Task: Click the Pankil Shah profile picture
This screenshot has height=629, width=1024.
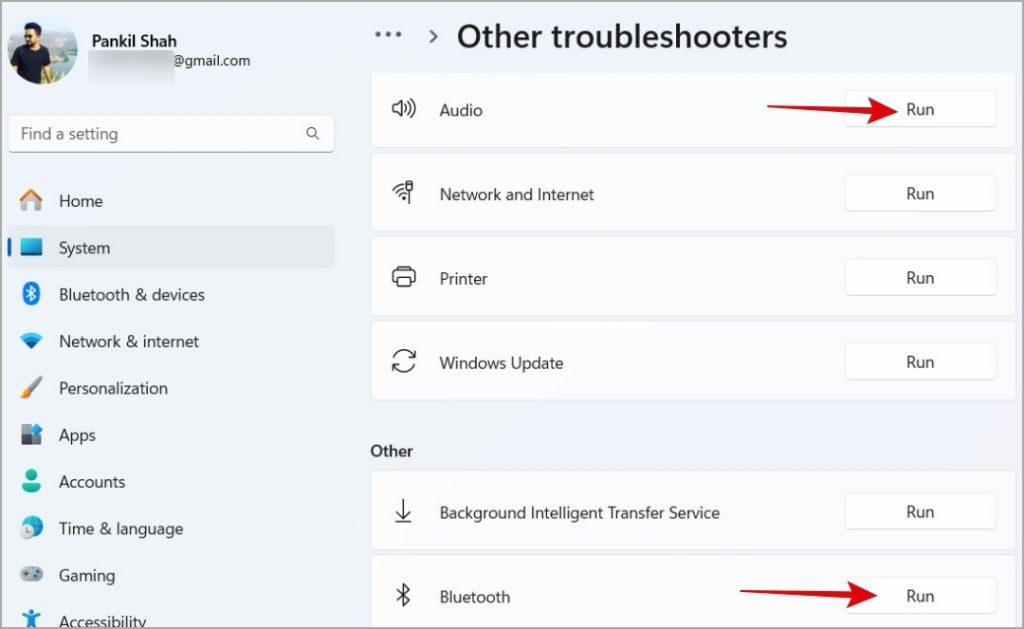Action: pos(43,51)
